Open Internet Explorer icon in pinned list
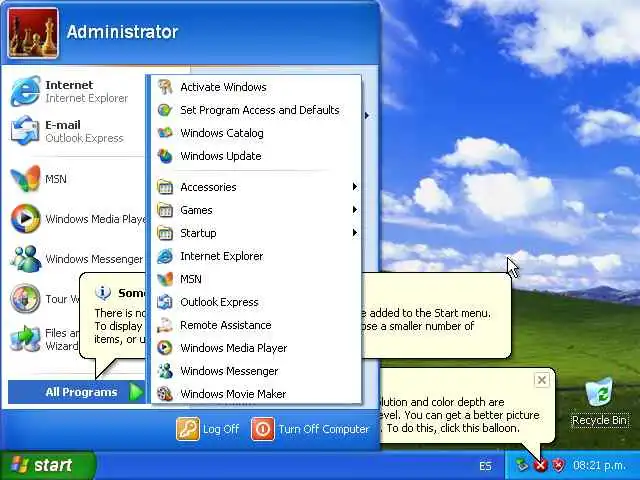 coord(25,91)
